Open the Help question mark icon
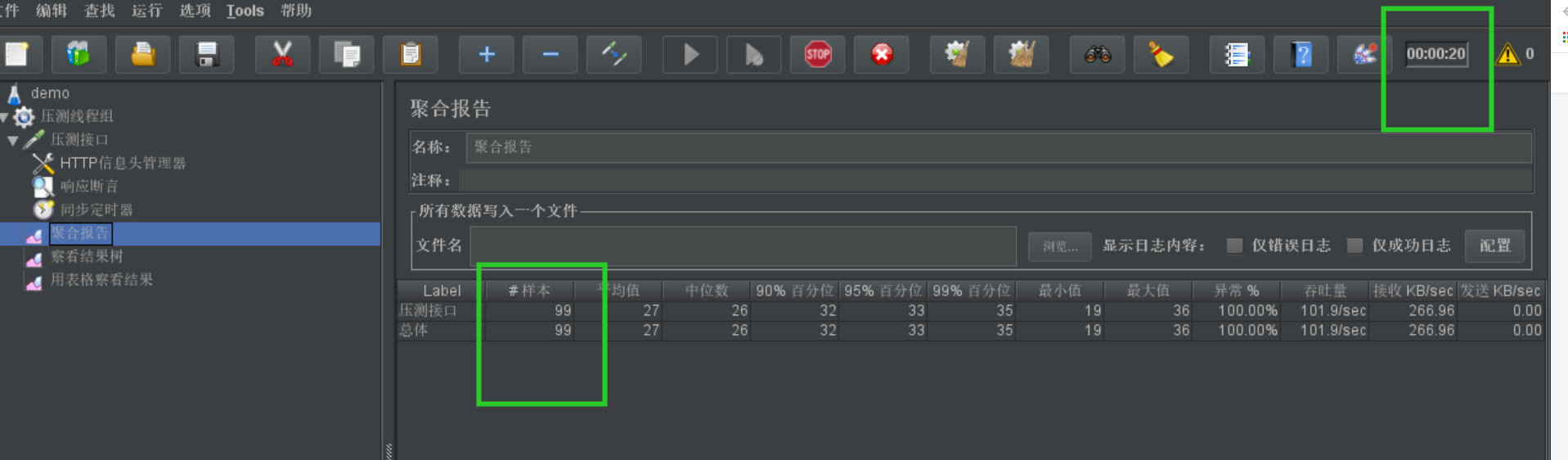Viewport: 1568px width, 460px height. click(x=1301, y=55)
